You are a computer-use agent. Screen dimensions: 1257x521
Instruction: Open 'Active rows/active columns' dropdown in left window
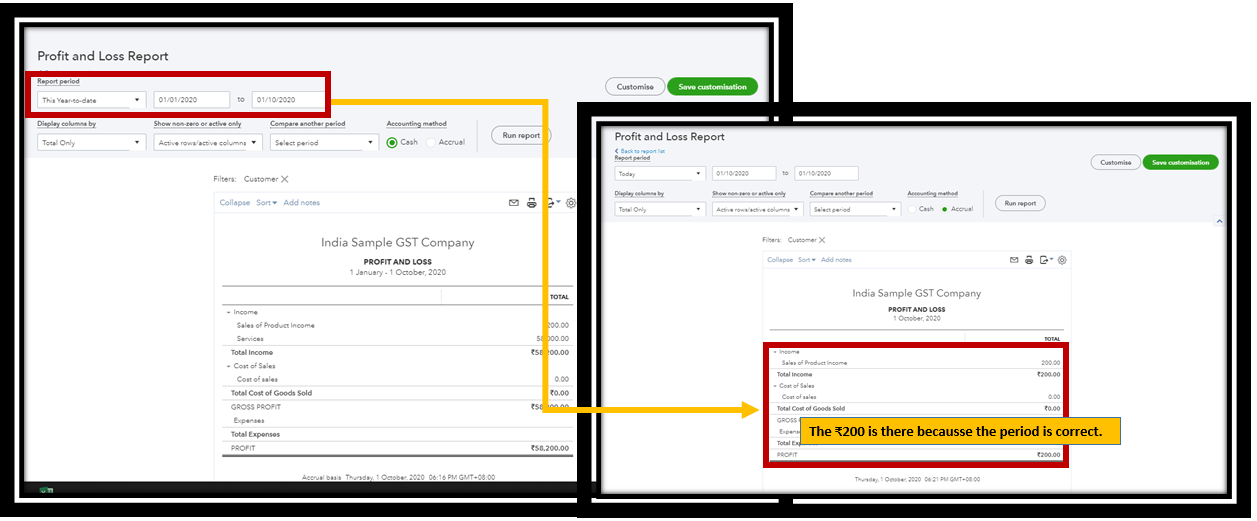(x=208, y=143)
